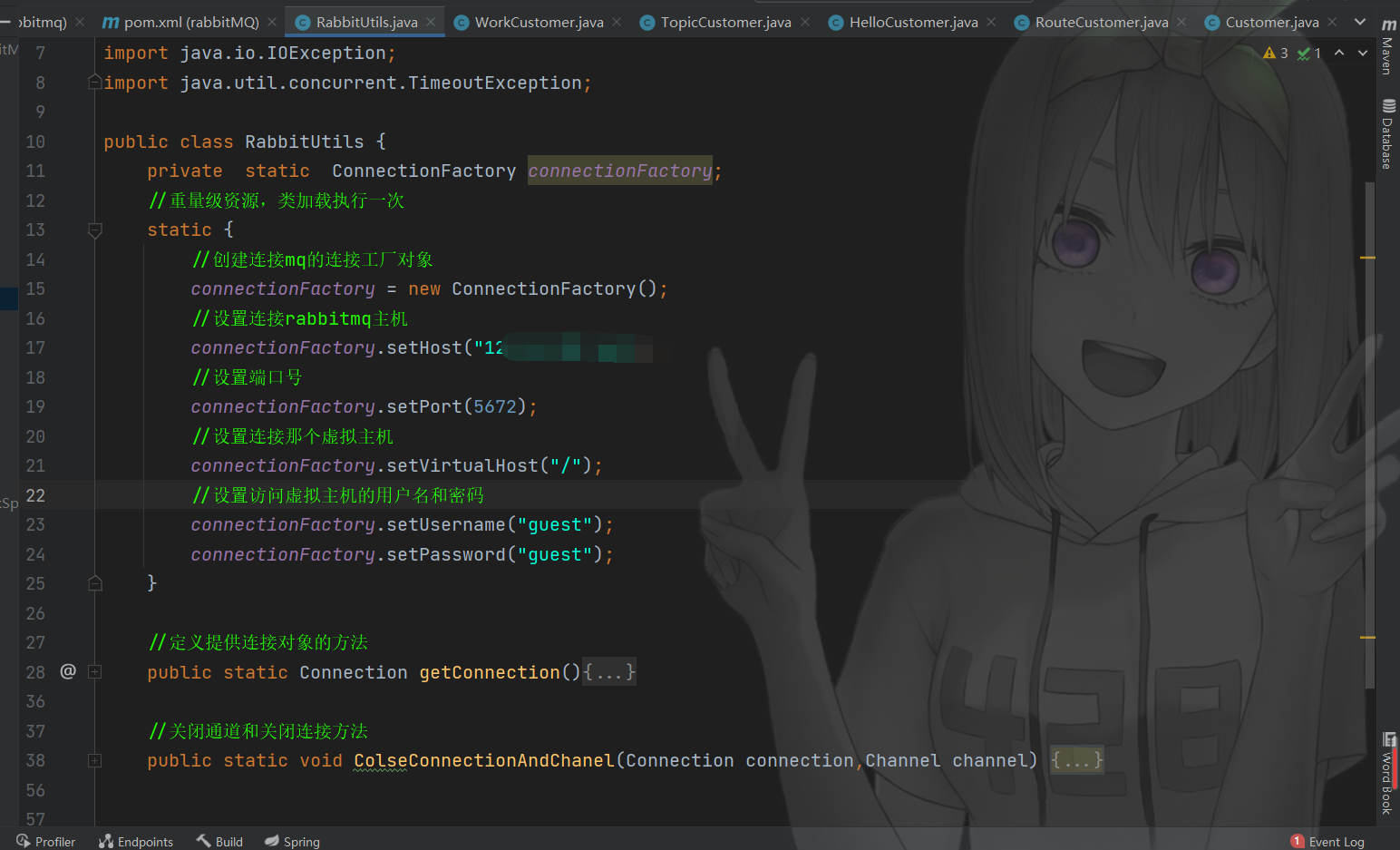1400x850 pixels.
Task: Click the highlighted connectionFactory field declaration
Action: pyautogui.click(x=620, y=171)
